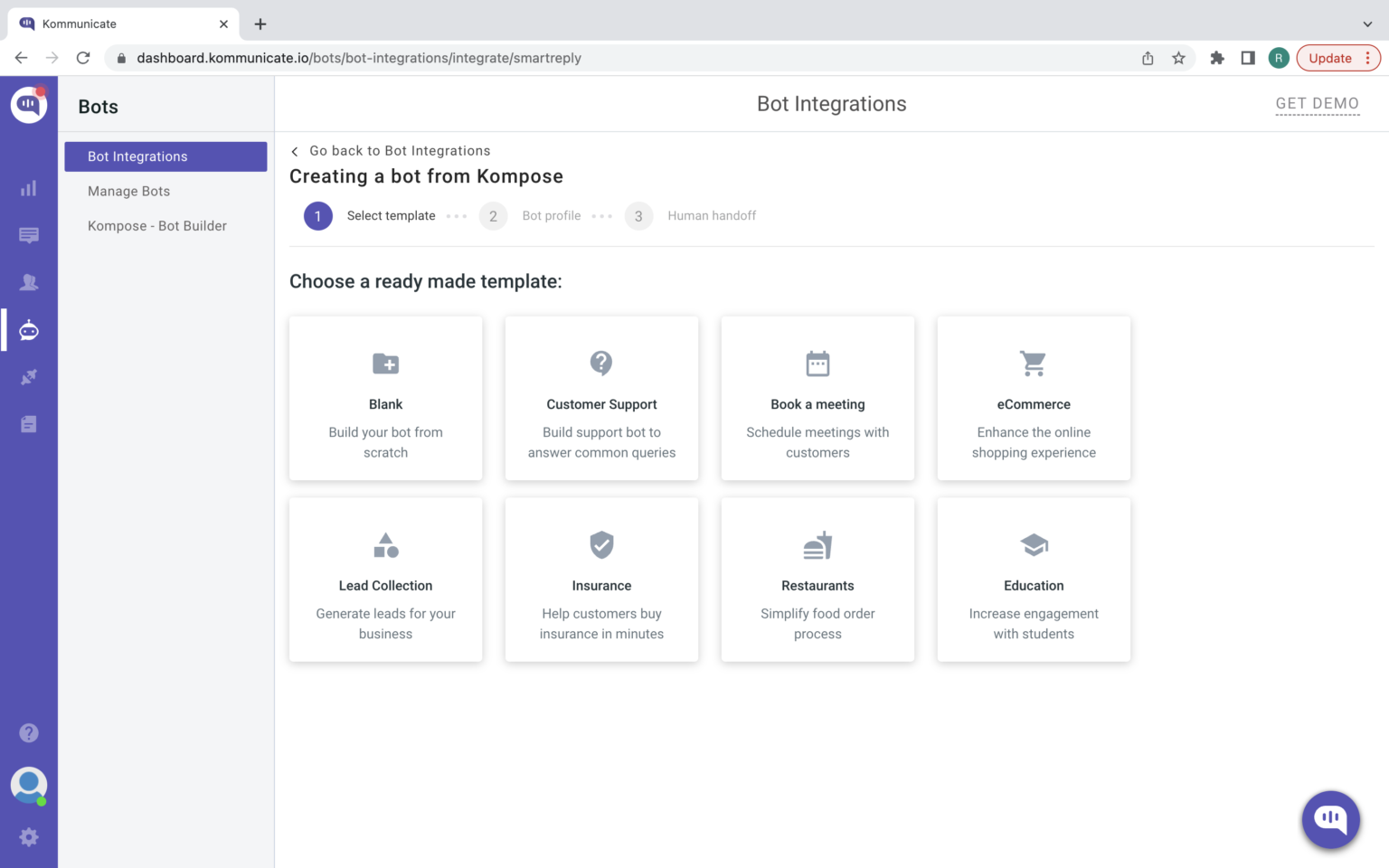Select the eCommerce template card
Image resolution: width=1389 pixels, height=868 pixels.
pos(1034,398)
